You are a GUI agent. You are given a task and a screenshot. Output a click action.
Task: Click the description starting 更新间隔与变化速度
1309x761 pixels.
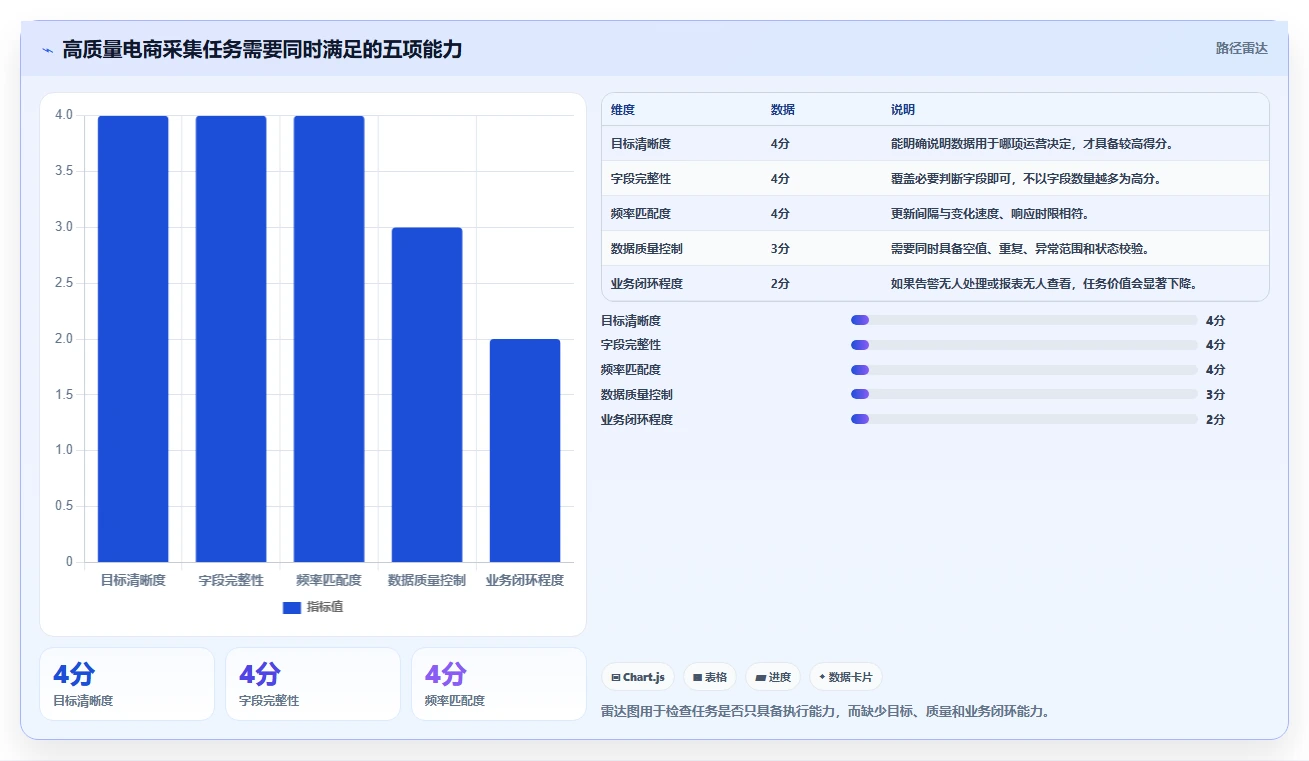[990, 214]
